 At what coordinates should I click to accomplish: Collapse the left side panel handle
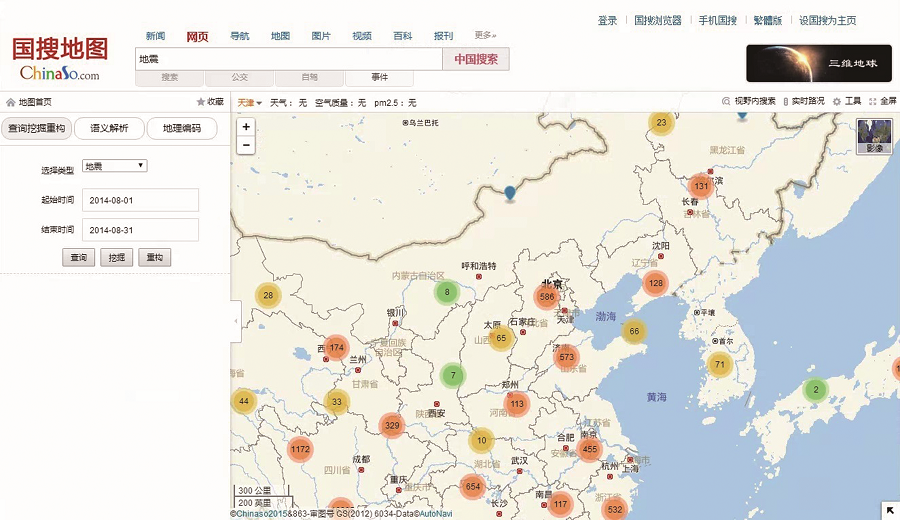click(x=236, y=321)
